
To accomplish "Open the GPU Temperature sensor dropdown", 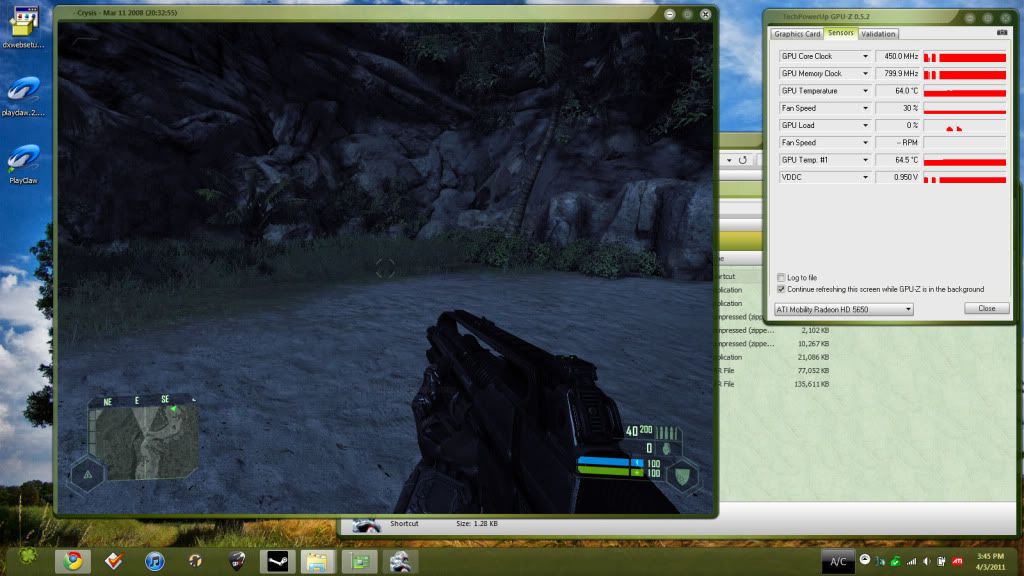I will pos(865,91).
